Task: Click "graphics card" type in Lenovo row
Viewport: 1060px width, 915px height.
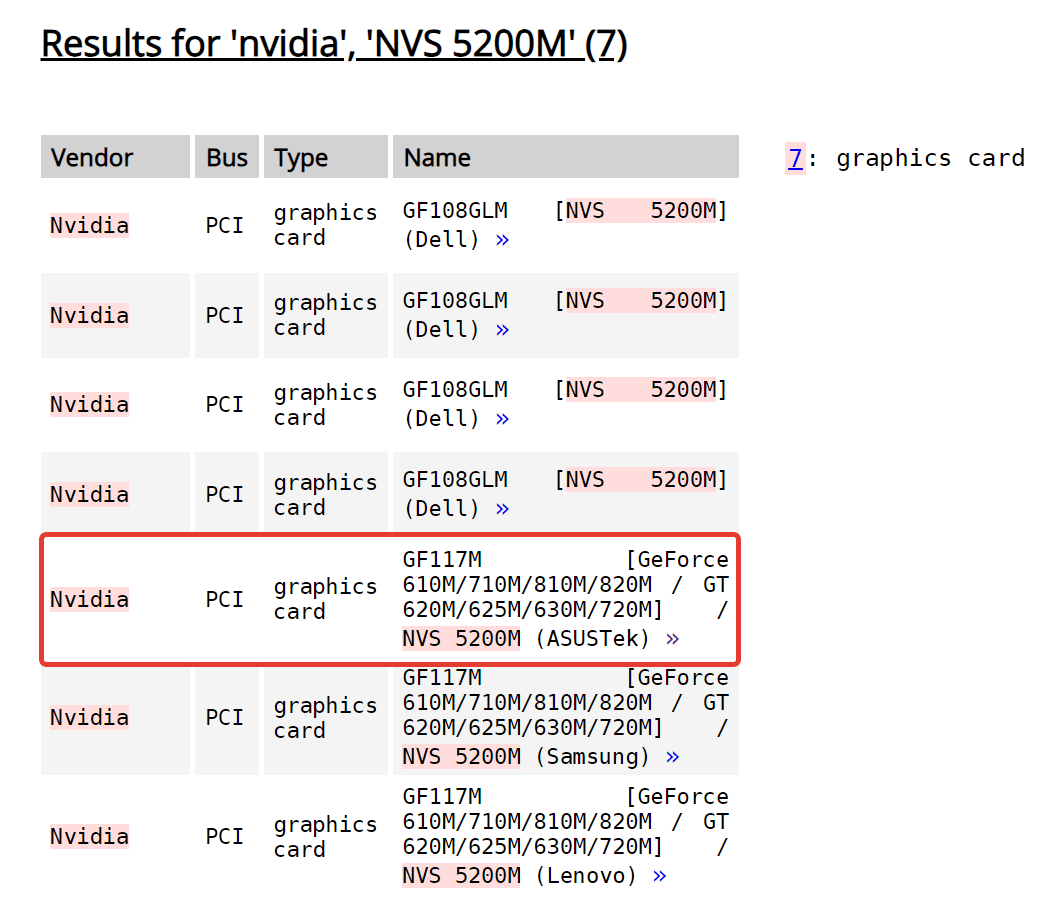Action: (325, 837)
